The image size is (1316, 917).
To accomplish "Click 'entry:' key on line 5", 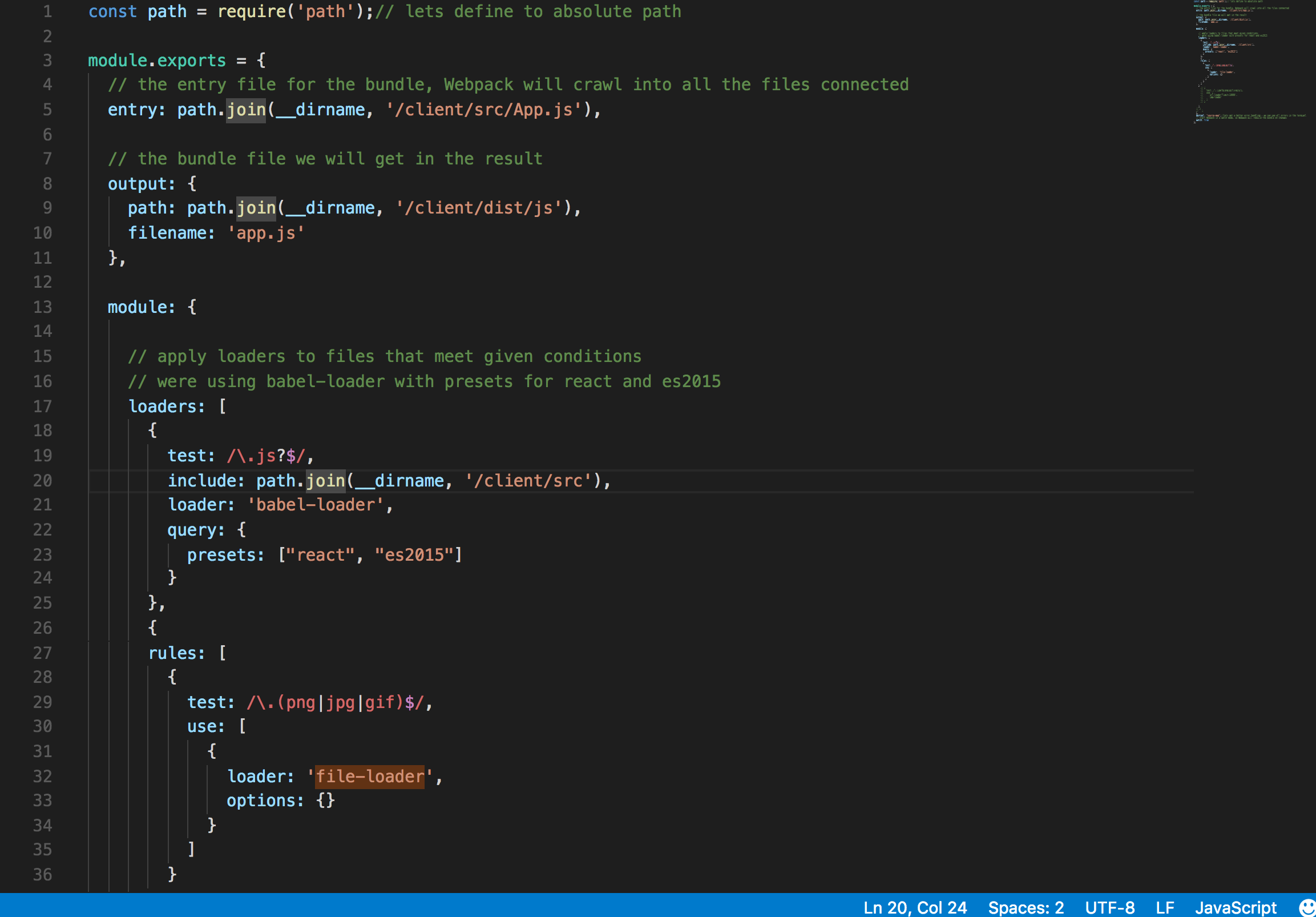I will click(x=136, y=110).
